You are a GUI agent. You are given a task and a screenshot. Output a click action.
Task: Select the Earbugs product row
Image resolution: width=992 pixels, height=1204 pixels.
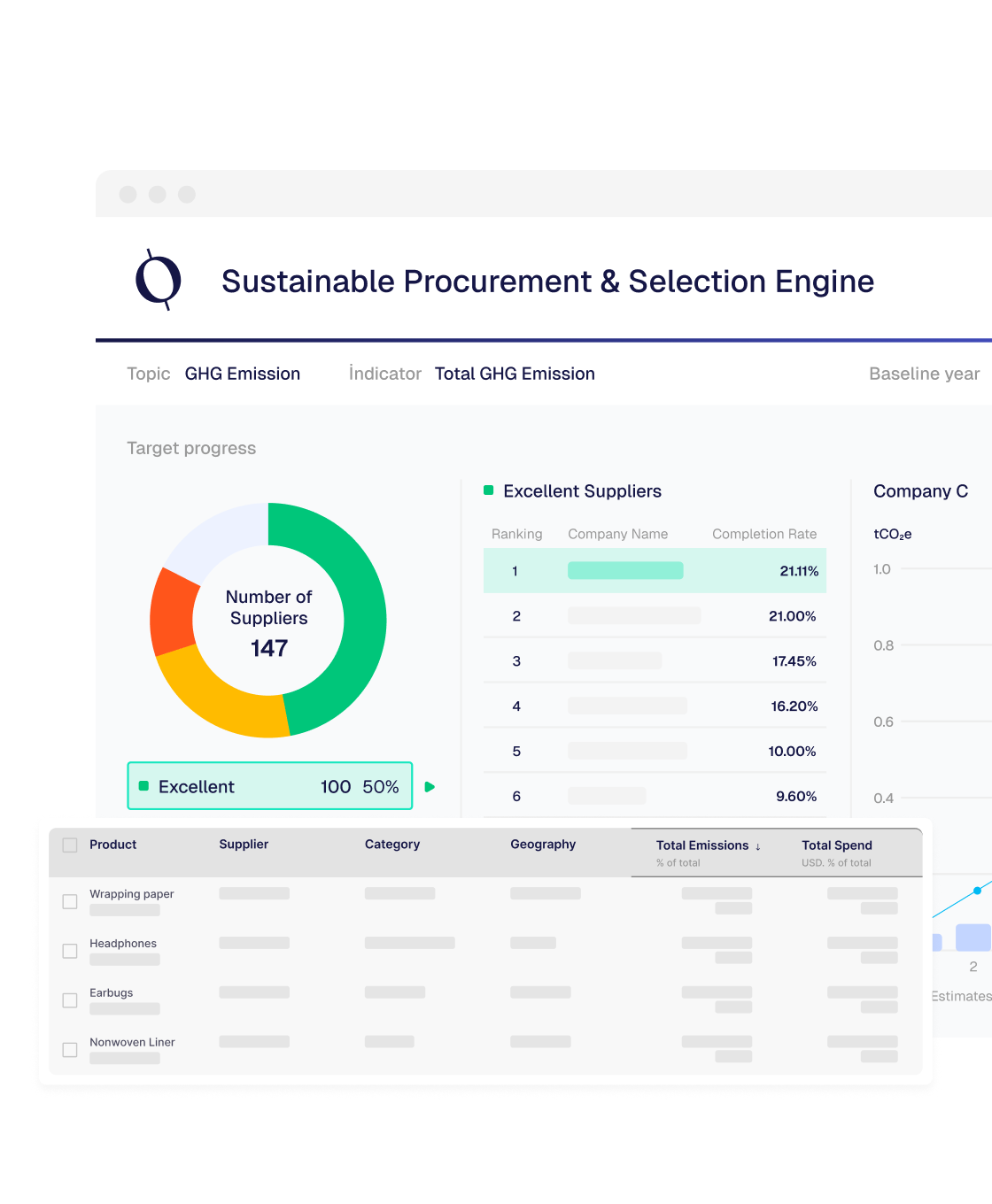112,993
